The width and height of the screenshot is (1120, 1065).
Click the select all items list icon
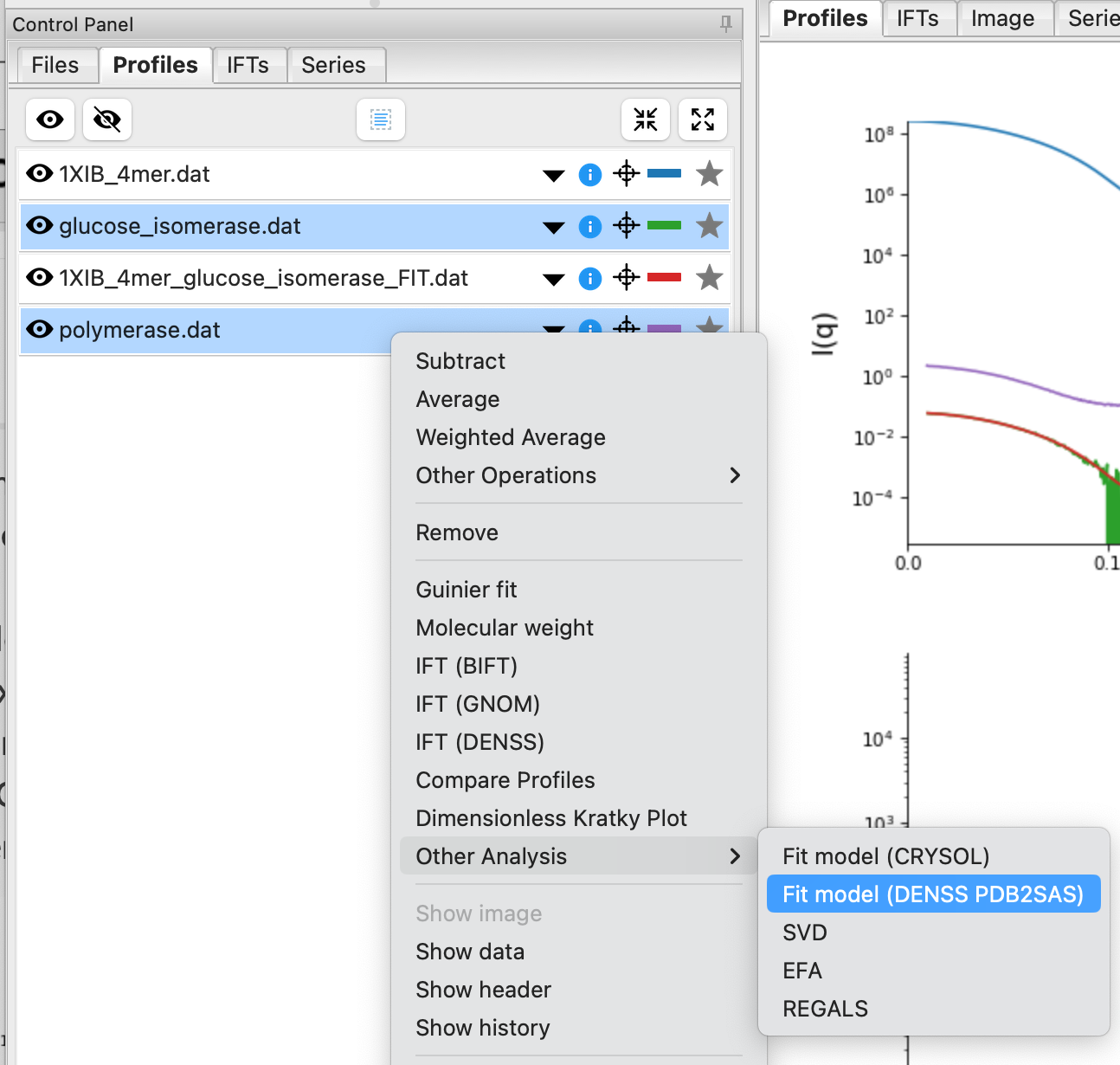click(x=381, y=119)
